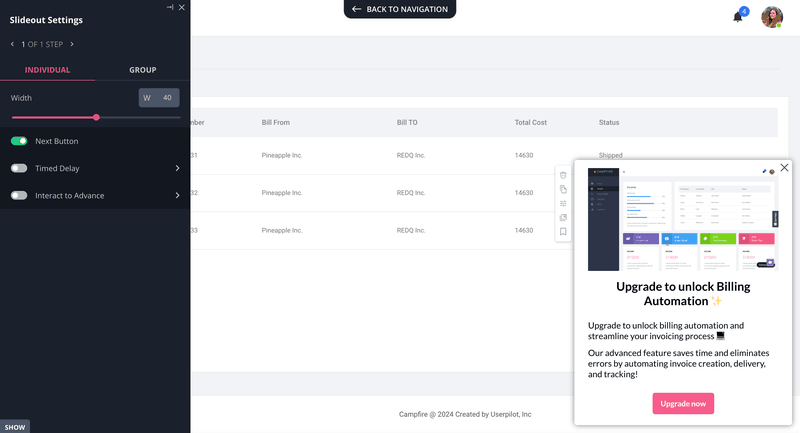Enable the Interact to Advance toggle

click(19, 195)
